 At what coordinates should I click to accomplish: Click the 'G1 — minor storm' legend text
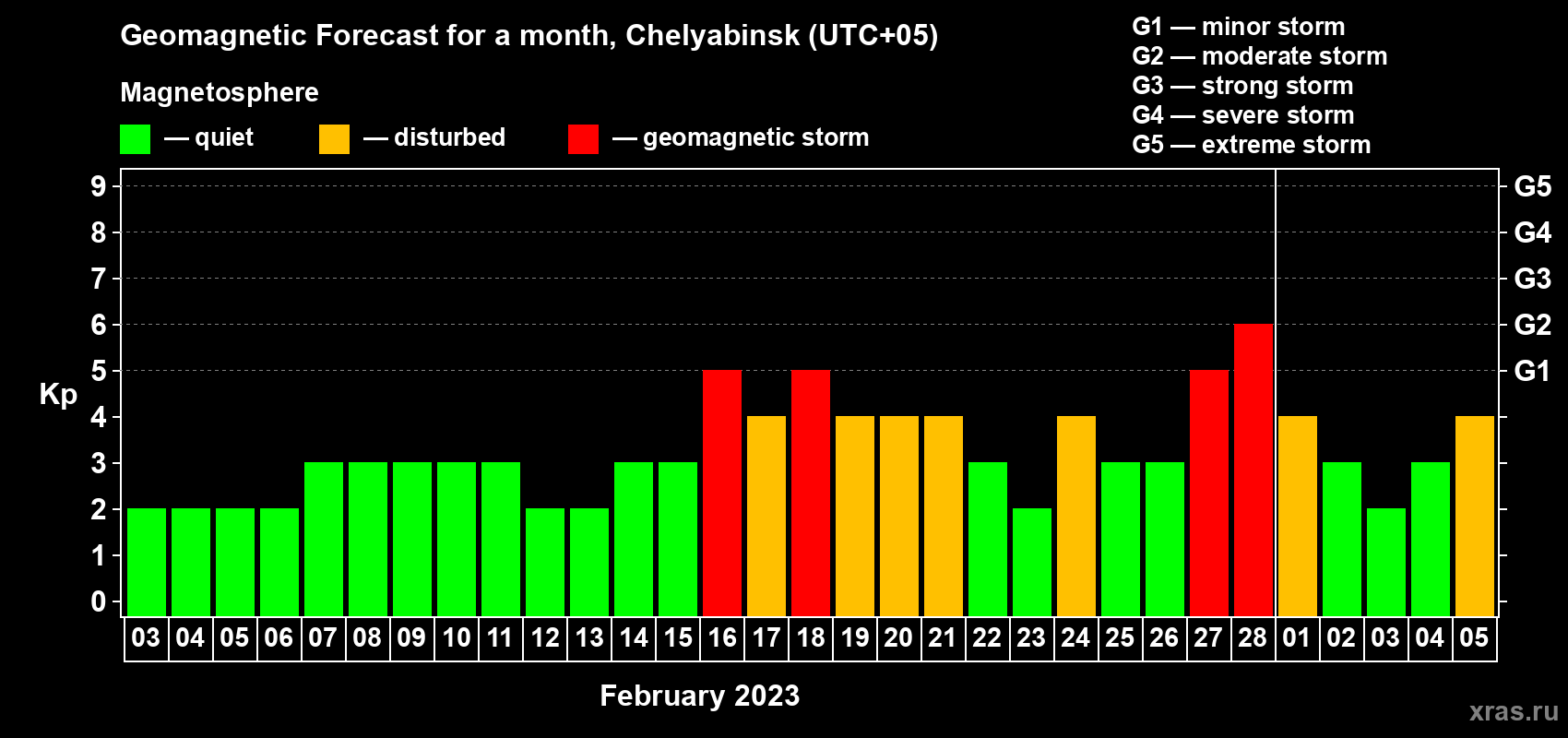click(1239, 27)
